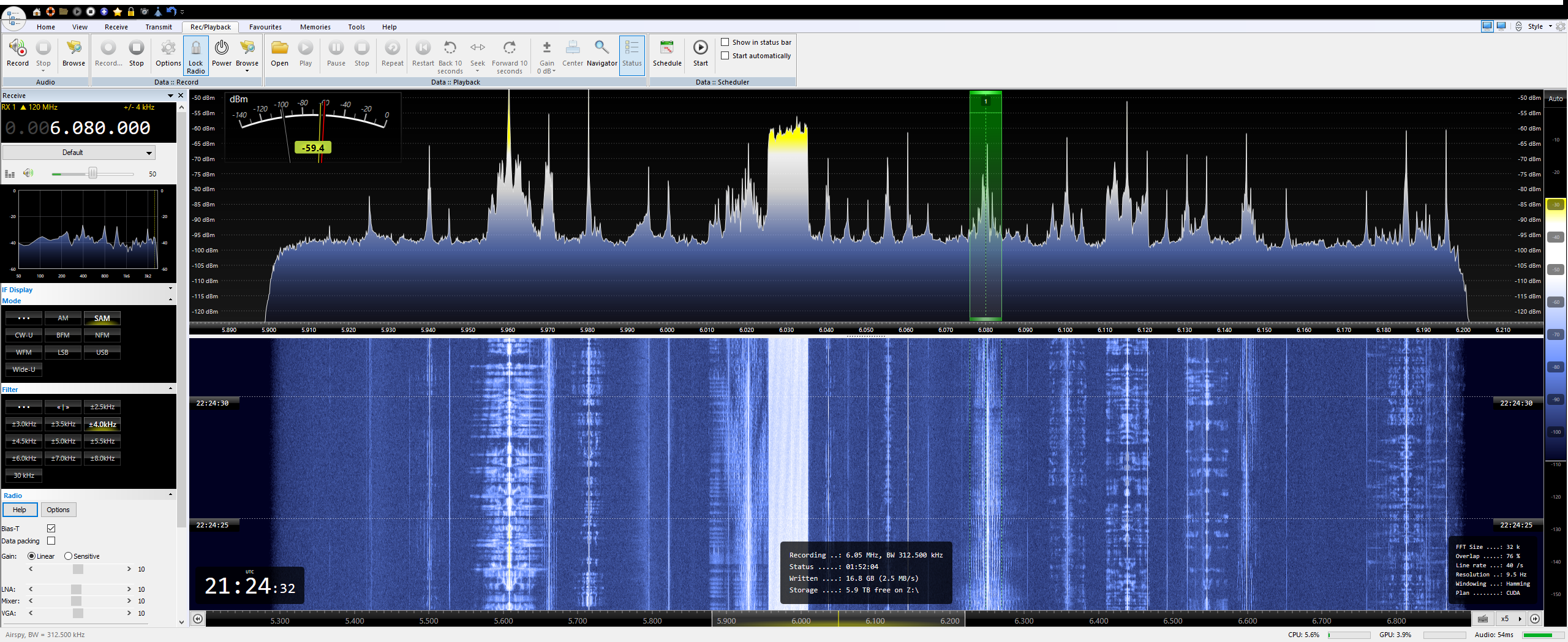Click the Scheduler Start button

coord(701,53)
